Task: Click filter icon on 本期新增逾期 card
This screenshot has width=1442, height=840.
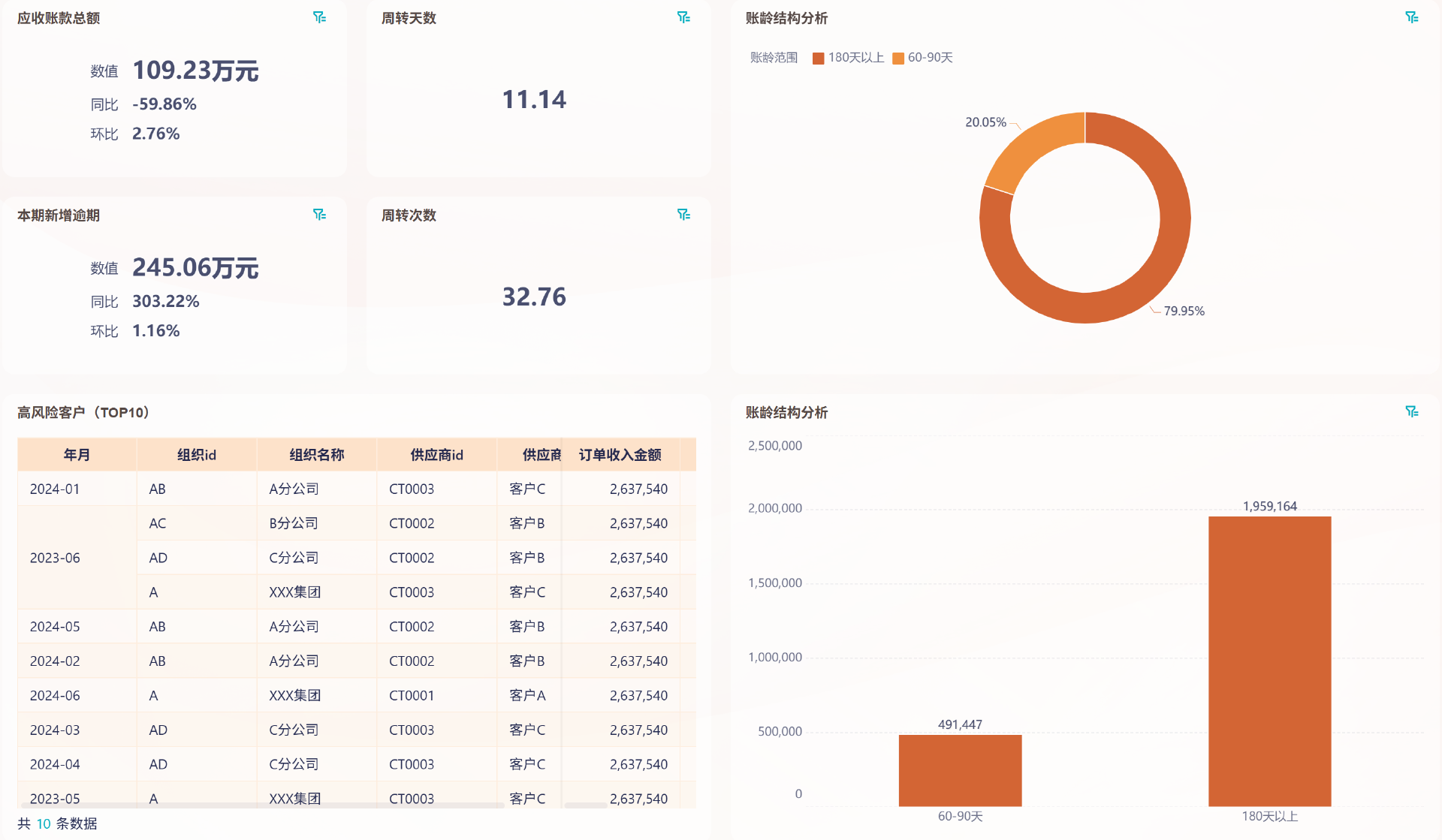Action: pyautogui.click(x=319, y=215)
